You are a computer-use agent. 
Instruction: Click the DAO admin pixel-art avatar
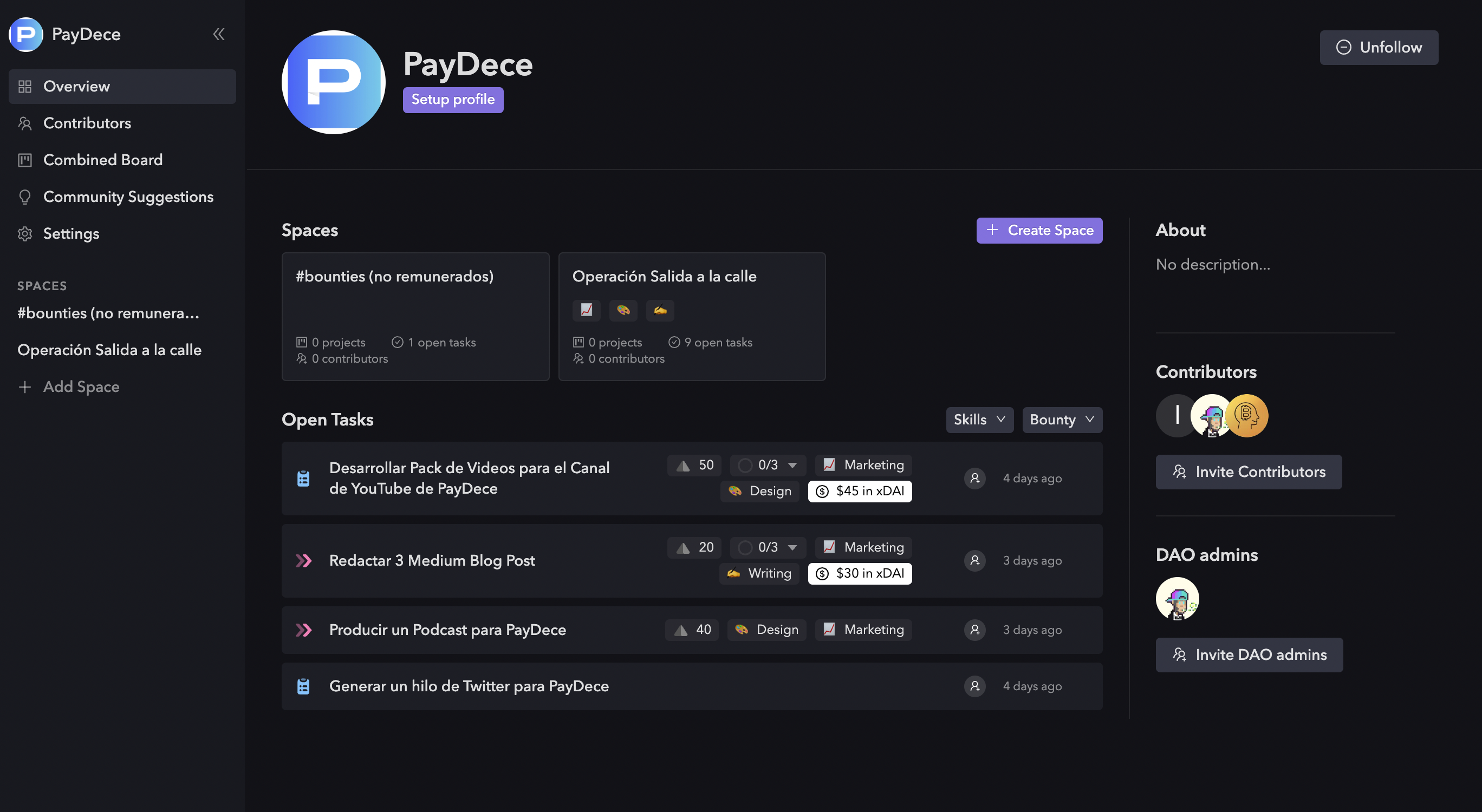[1177, 599]
